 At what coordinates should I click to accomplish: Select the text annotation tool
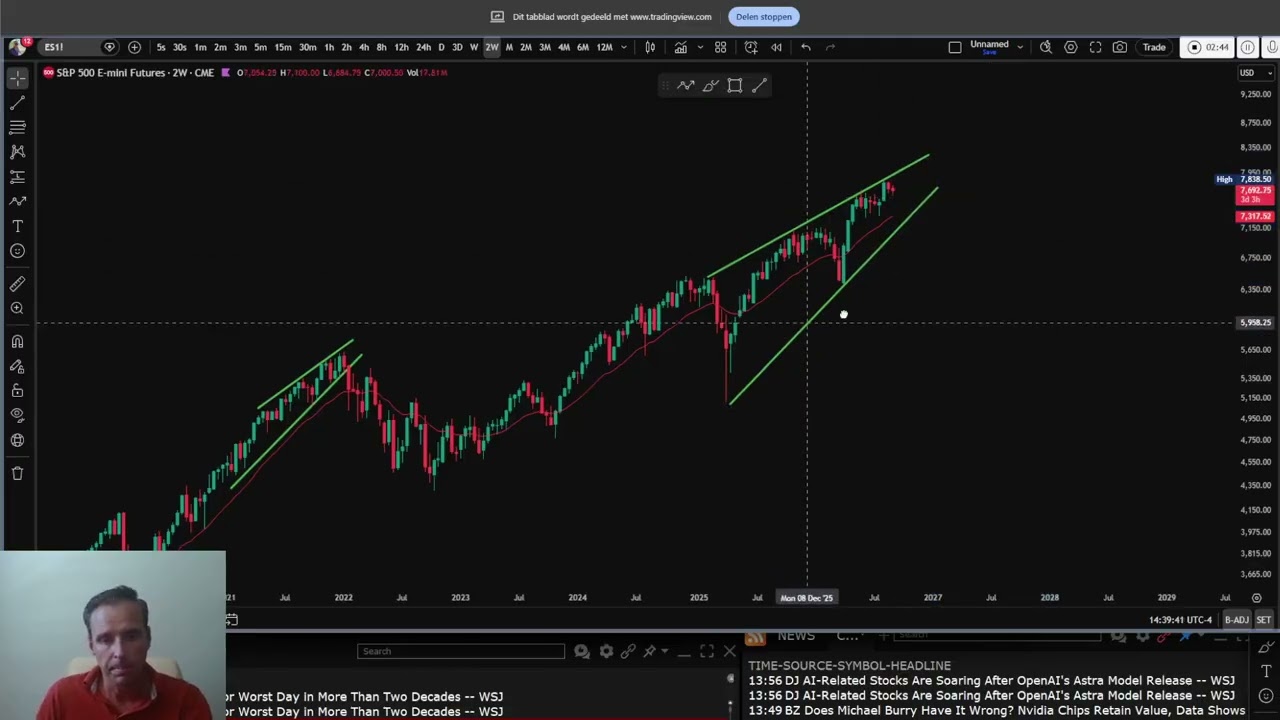coord(17,226)
